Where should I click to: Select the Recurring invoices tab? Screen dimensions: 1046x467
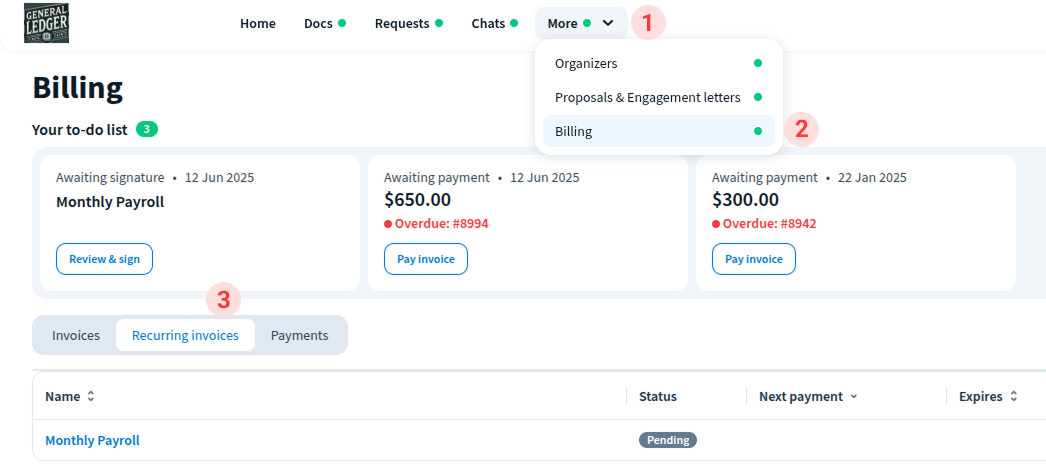tap(185, 335)
